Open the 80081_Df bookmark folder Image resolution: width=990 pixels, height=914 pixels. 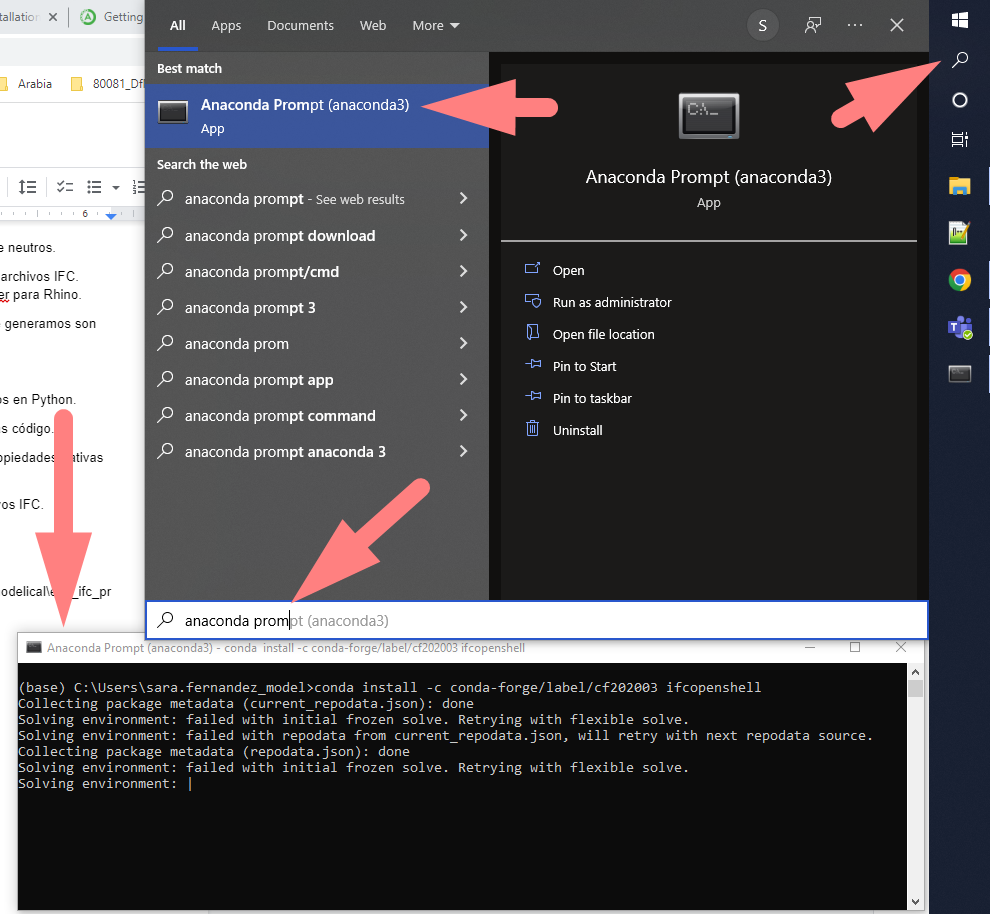coord(107,84)
